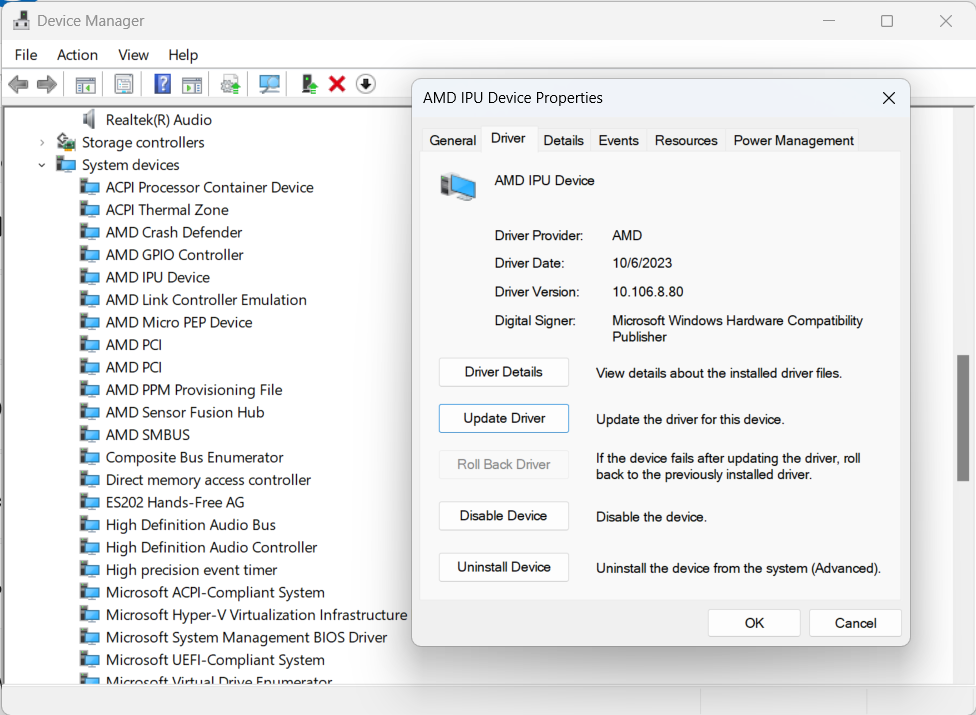Click AMD IPU Device icon in properties dialog
976x715 pixels.
458,187
